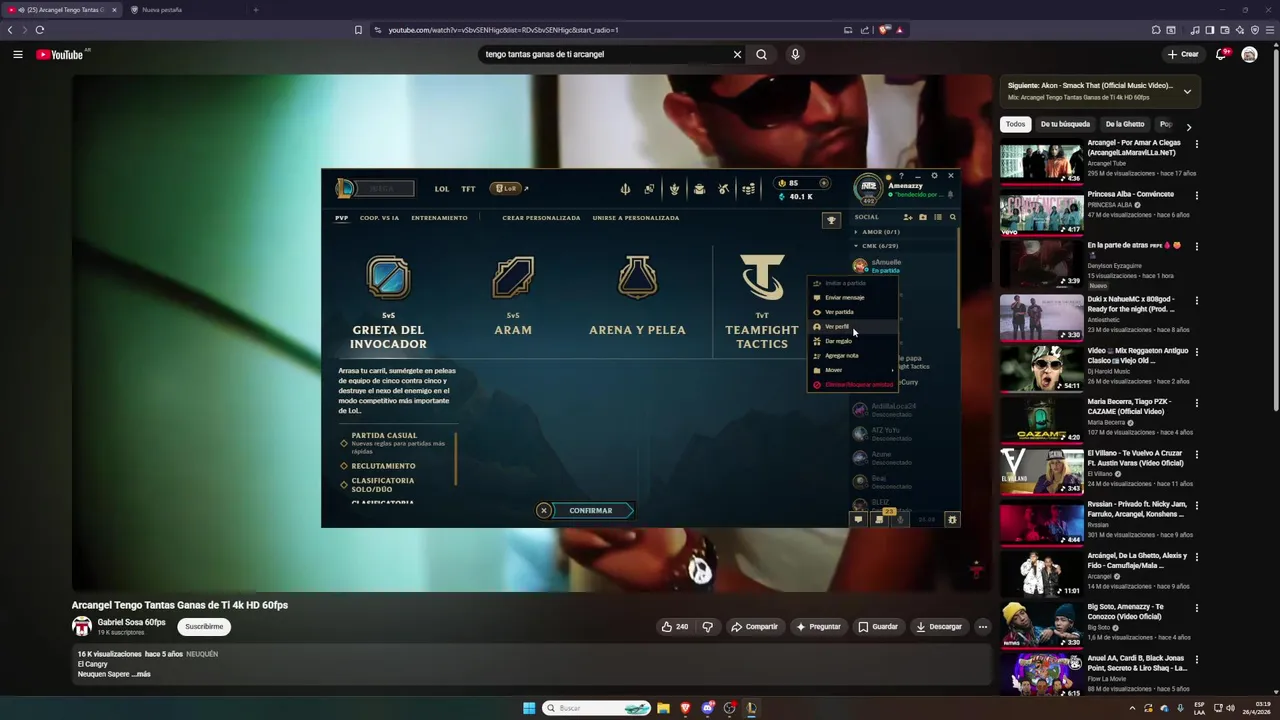
Task: Click the add friend icon in Social panel
Action: pyautogui.click(x=908, y=217)
